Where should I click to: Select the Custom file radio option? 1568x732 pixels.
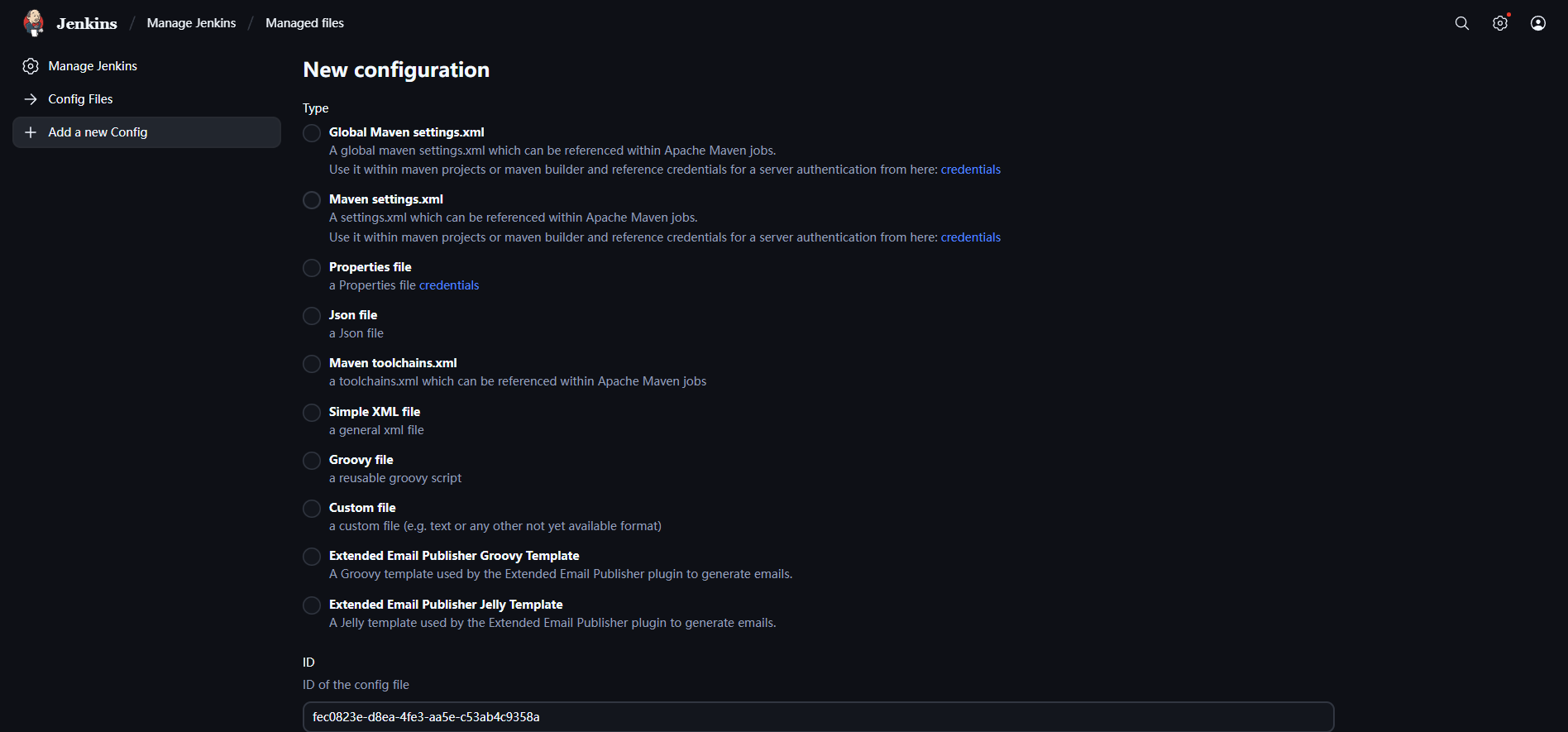tap(312, 509)
